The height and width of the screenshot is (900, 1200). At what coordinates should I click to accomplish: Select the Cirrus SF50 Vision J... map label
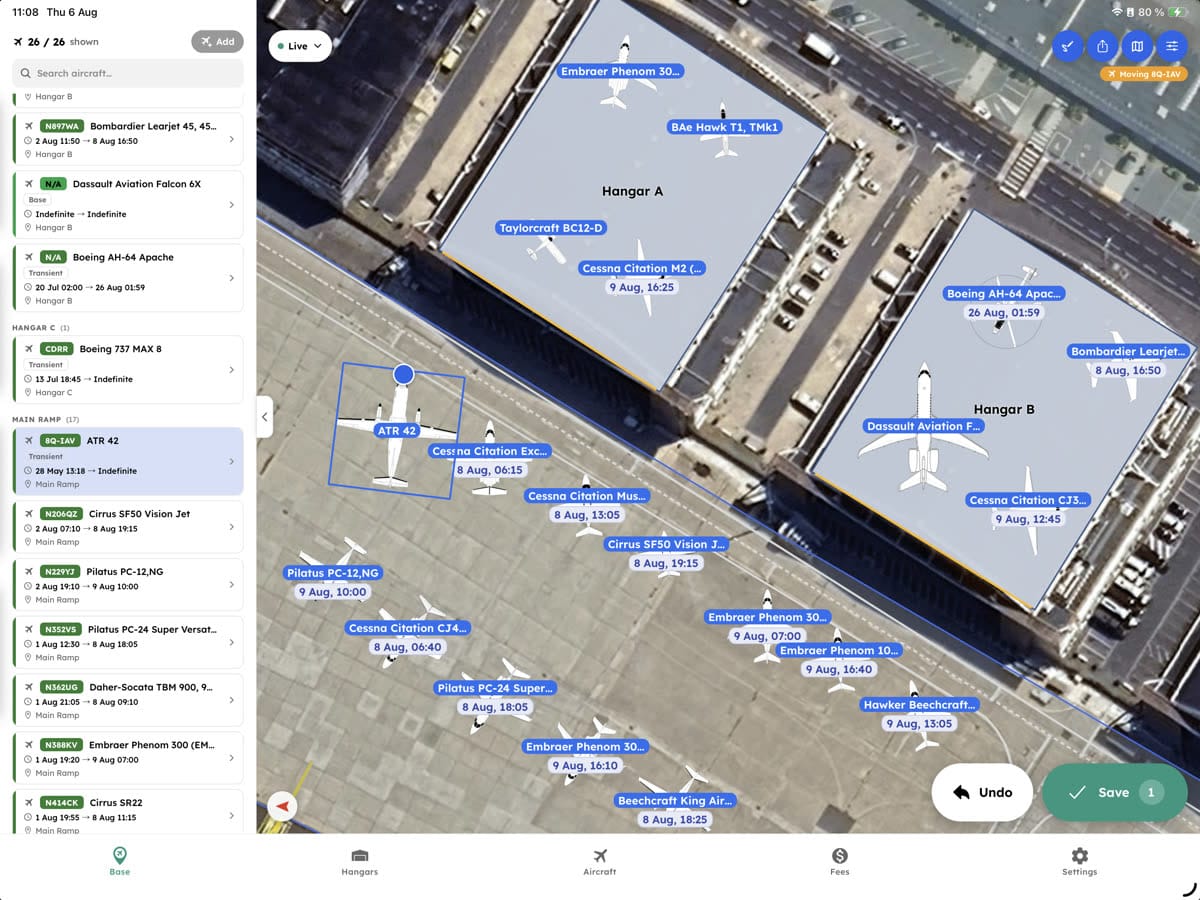click(x=666, y=545)
